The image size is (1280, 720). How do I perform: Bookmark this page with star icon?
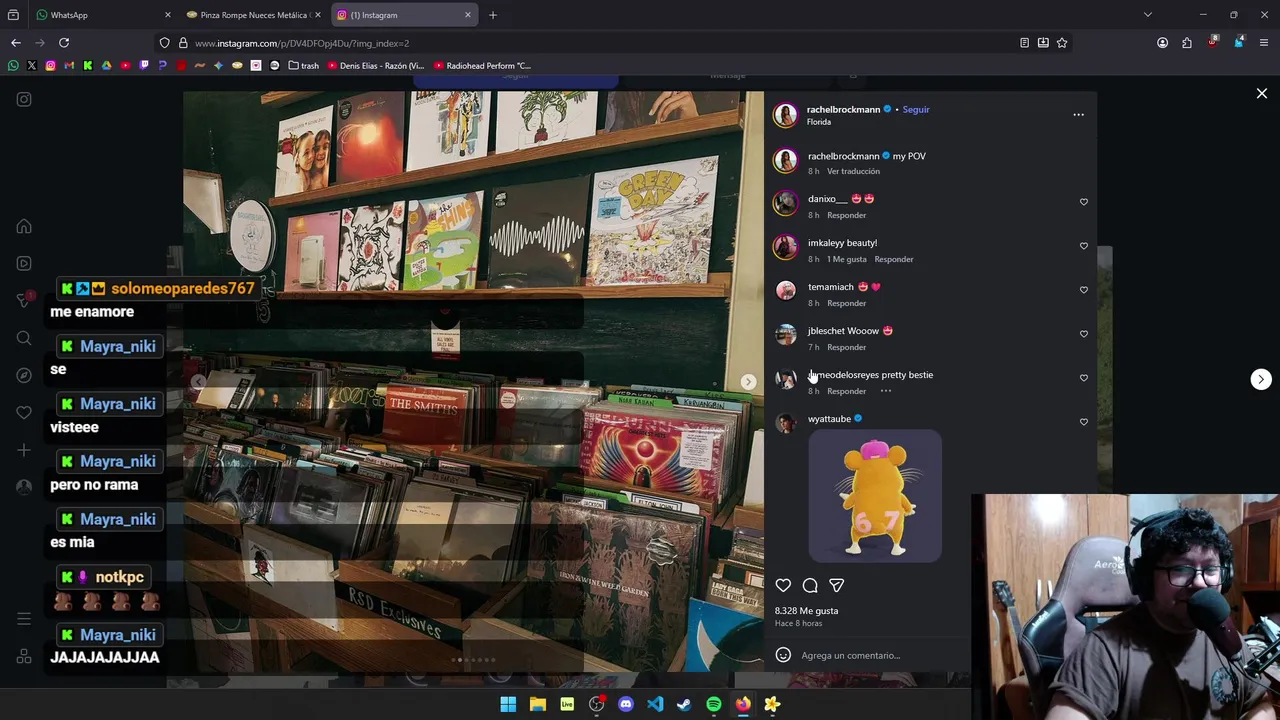[1062, 43]
